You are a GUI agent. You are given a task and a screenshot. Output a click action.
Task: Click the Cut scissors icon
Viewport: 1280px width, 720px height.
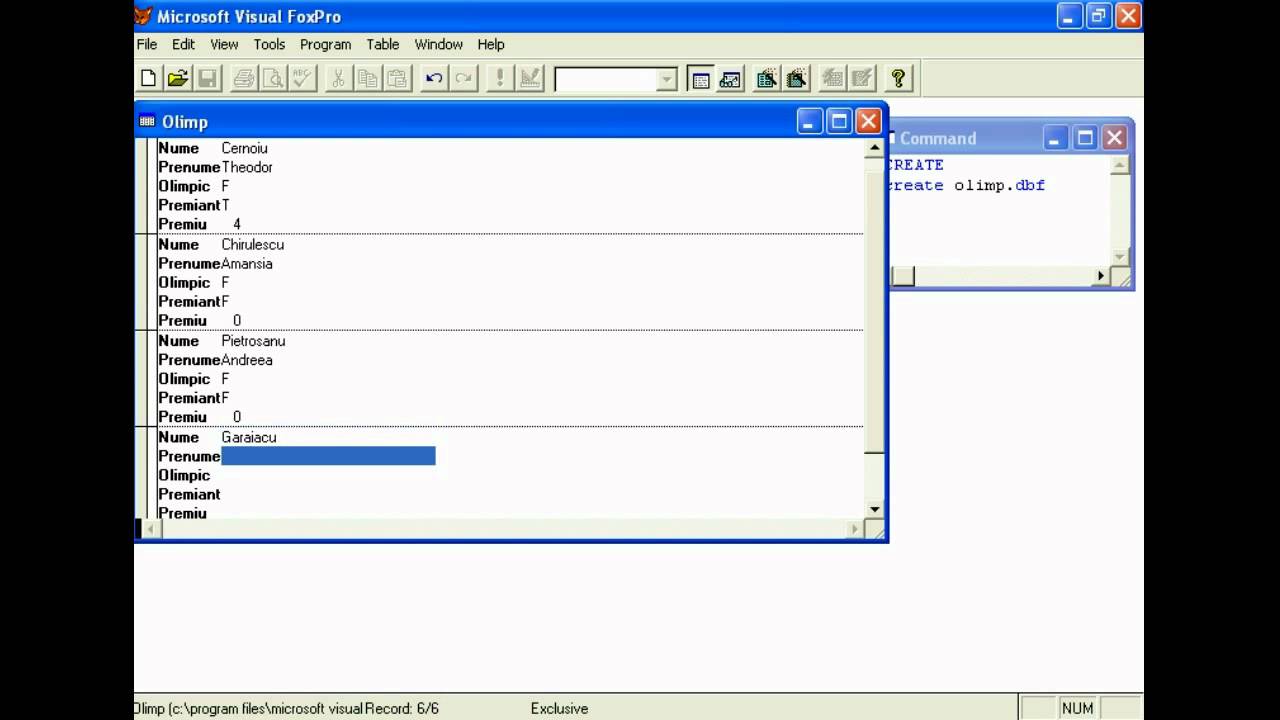pos(338,79)
